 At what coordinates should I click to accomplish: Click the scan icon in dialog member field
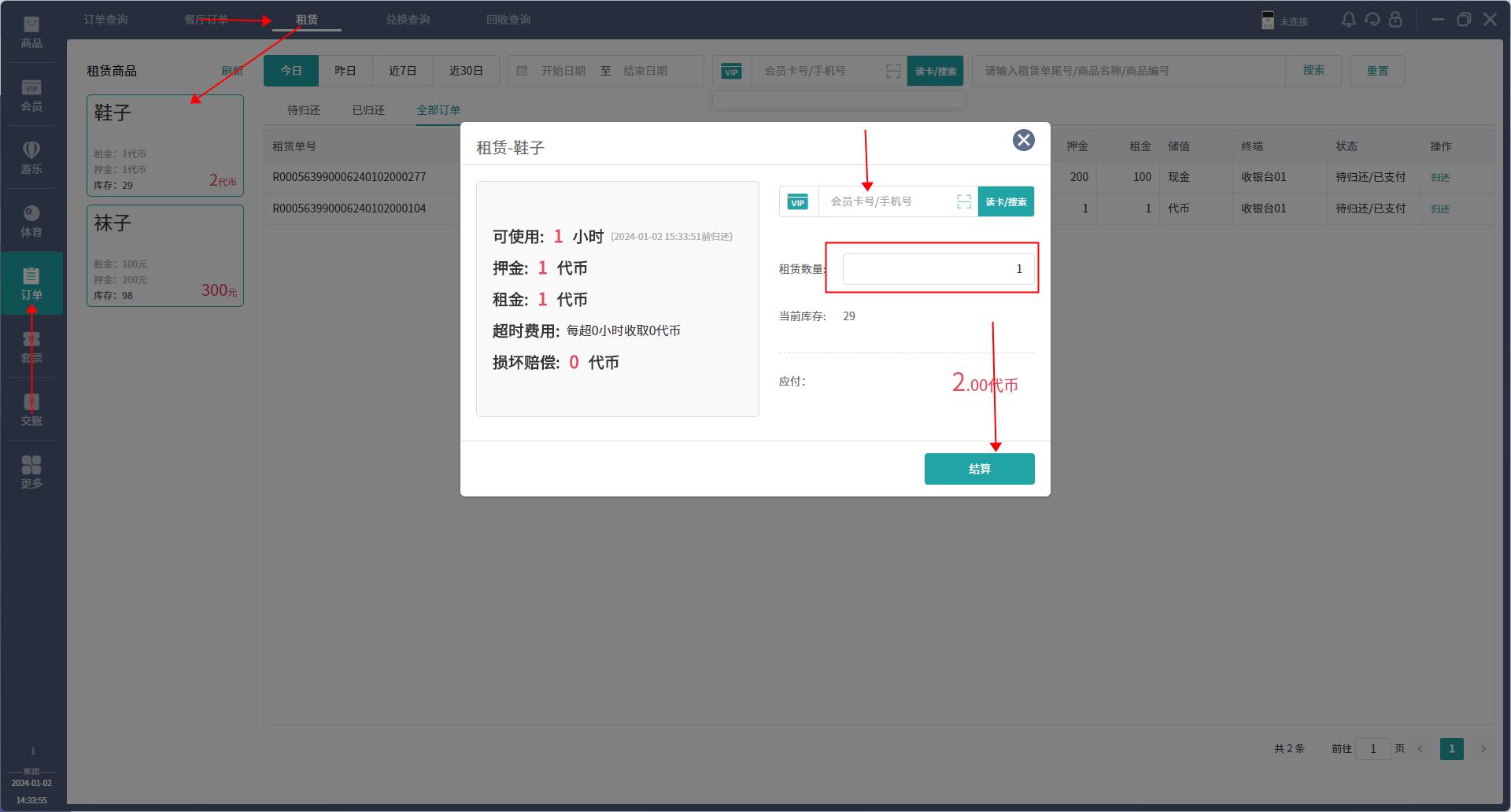coord(964,201)
